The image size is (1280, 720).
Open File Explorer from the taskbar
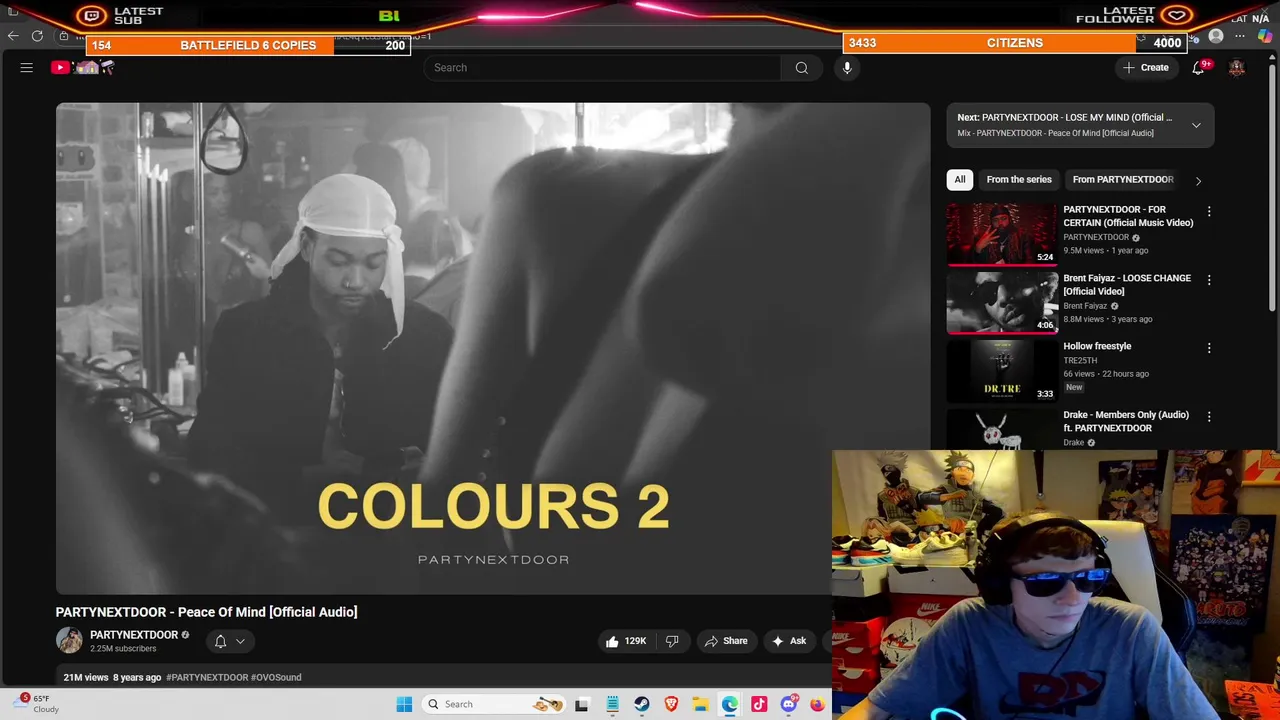click(x=700, y=704)
